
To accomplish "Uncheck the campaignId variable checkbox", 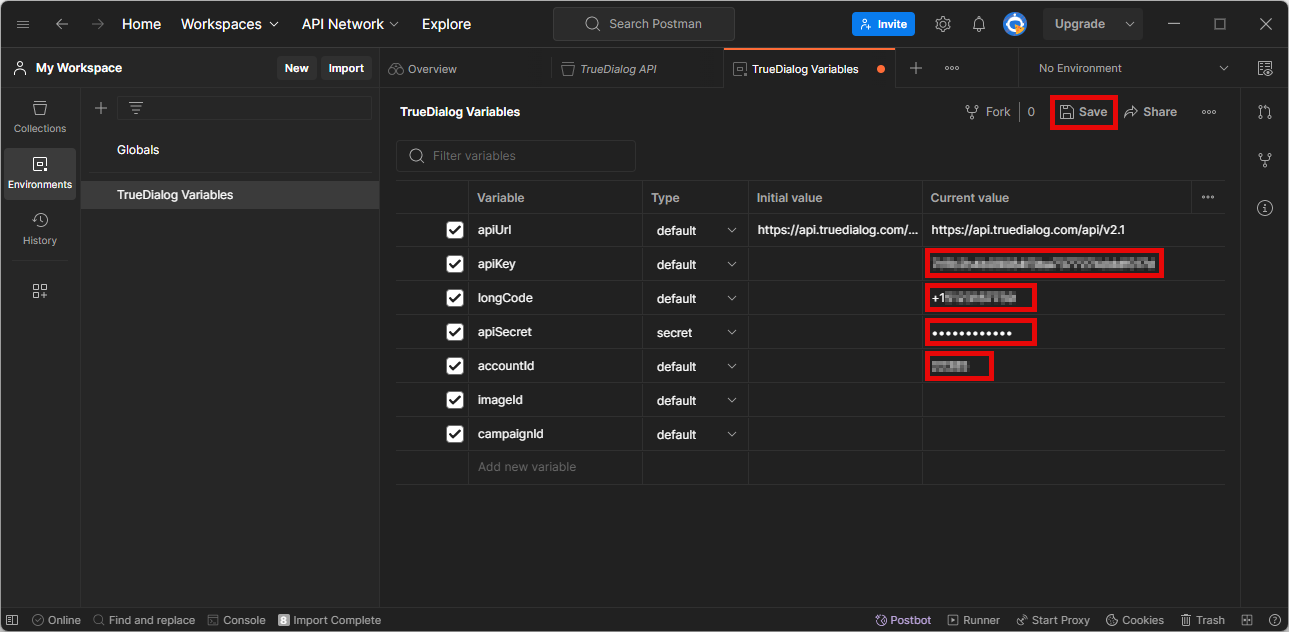I will (455, 434).
